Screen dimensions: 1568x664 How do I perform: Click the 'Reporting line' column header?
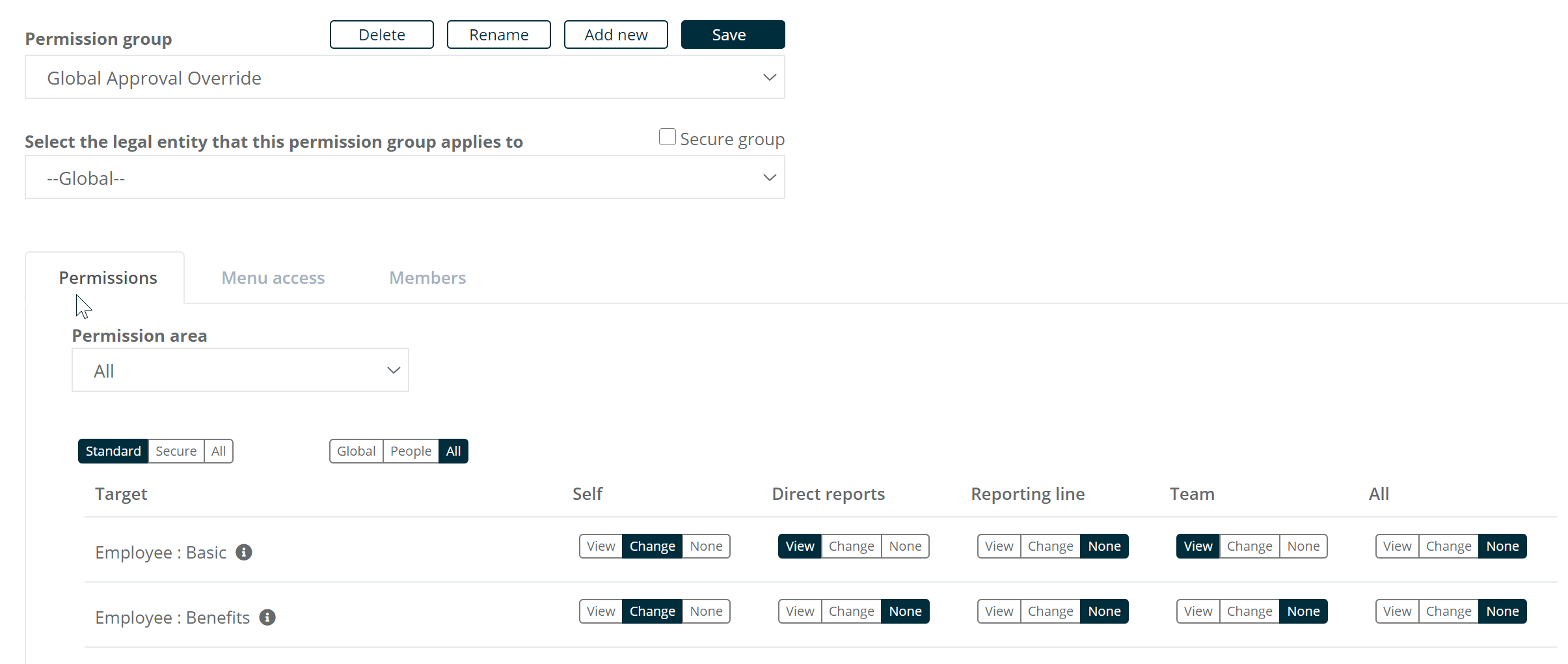coord(1028,494)
